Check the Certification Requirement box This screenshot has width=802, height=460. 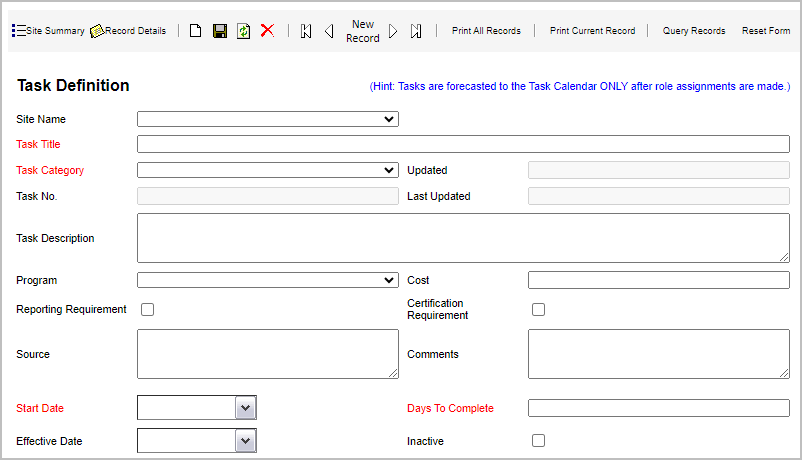539,310
